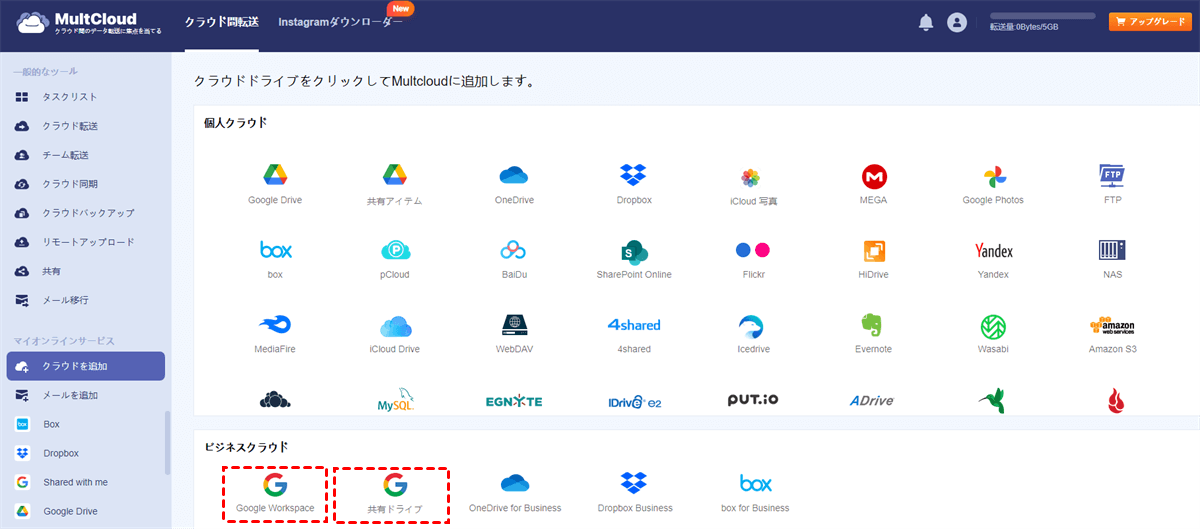The image size is (1200, 529).
Task: Select the put.io service
Action: tap(753, 400)
